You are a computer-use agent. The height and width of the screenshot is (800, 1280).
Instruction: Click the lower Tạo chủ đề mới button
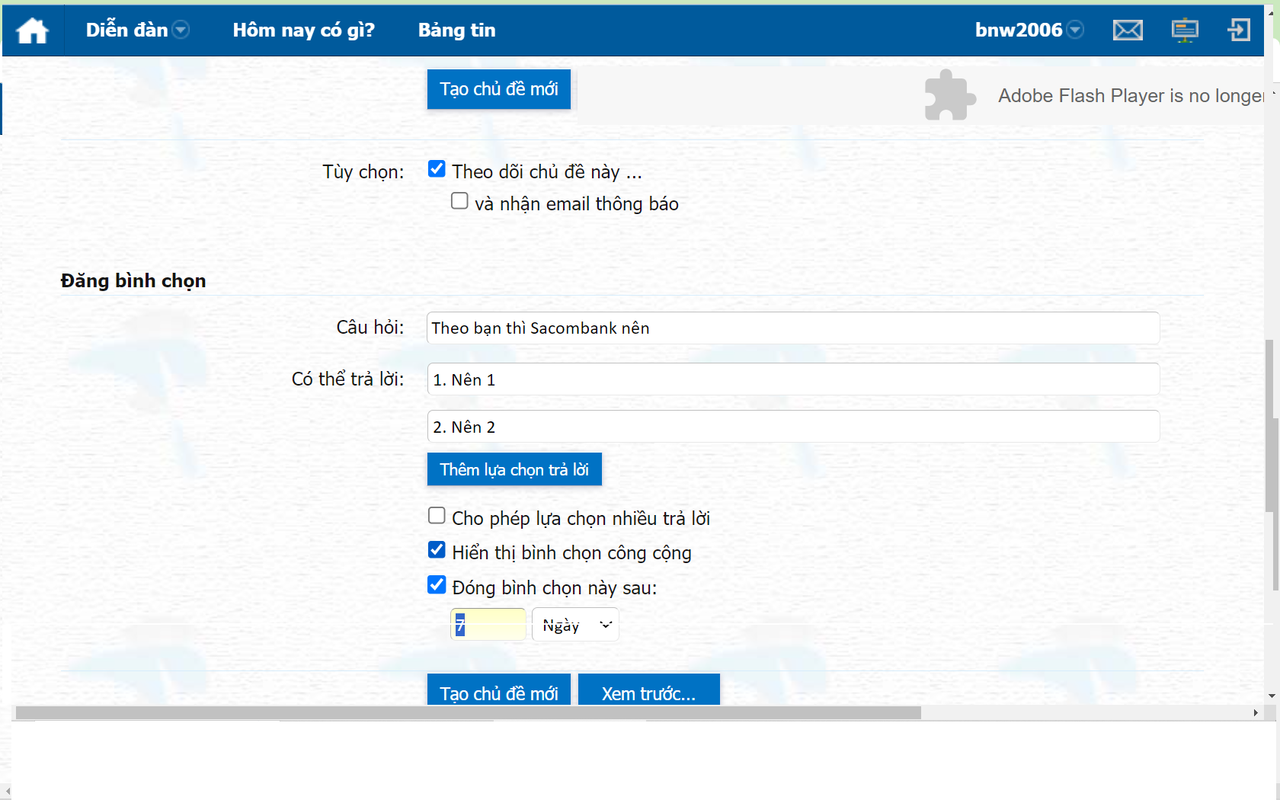tap(499, 690)
